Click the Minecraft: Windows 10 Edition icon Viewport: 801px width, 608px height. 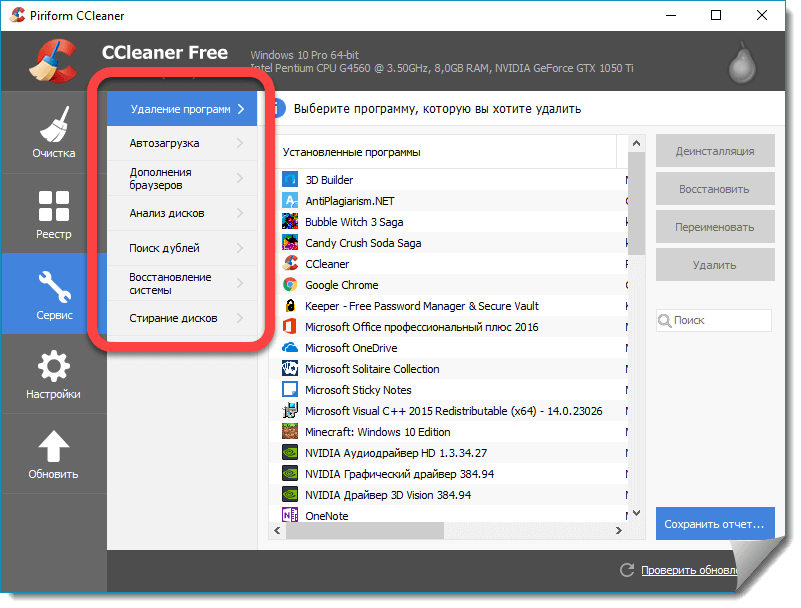pos(290,432)
